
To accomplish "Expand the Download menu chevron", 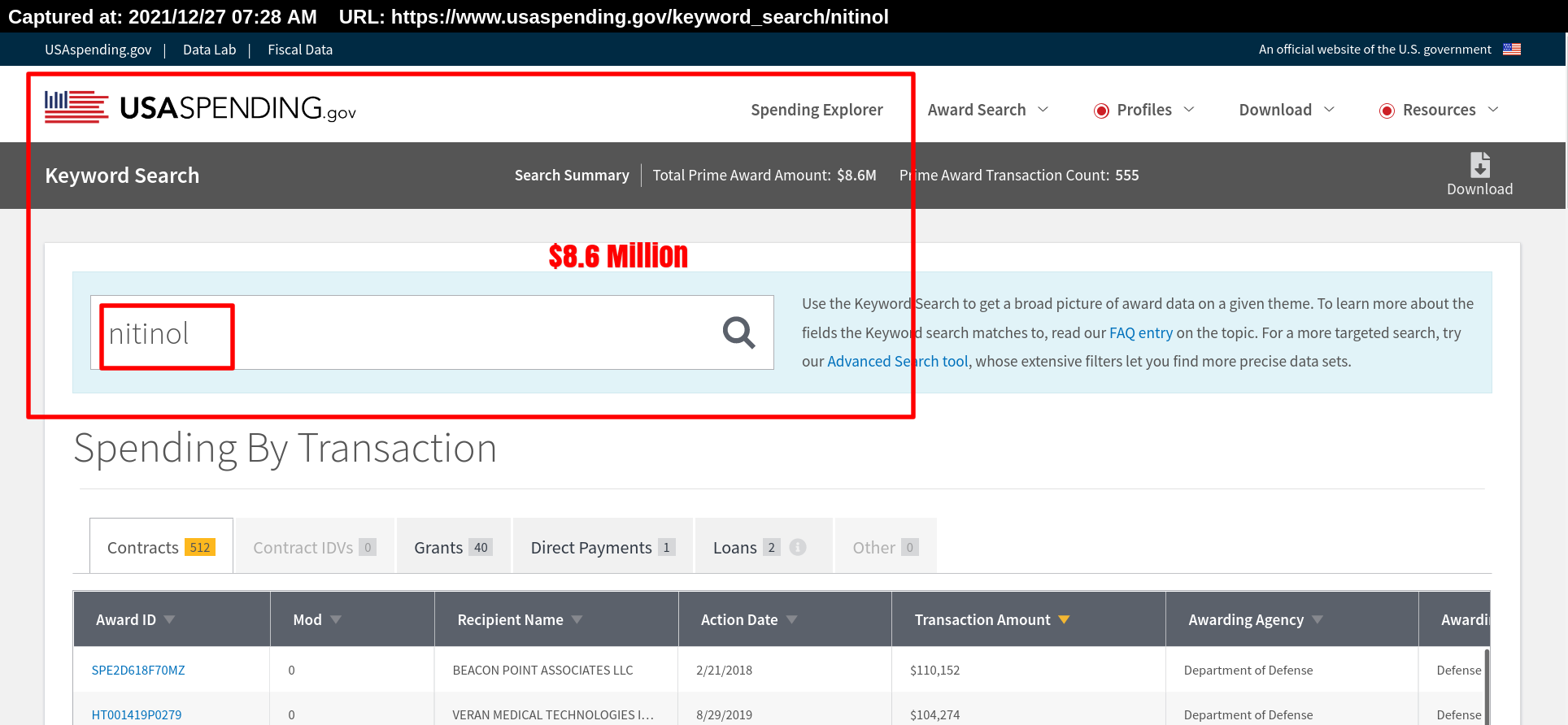I will [x=1330, y=109].
